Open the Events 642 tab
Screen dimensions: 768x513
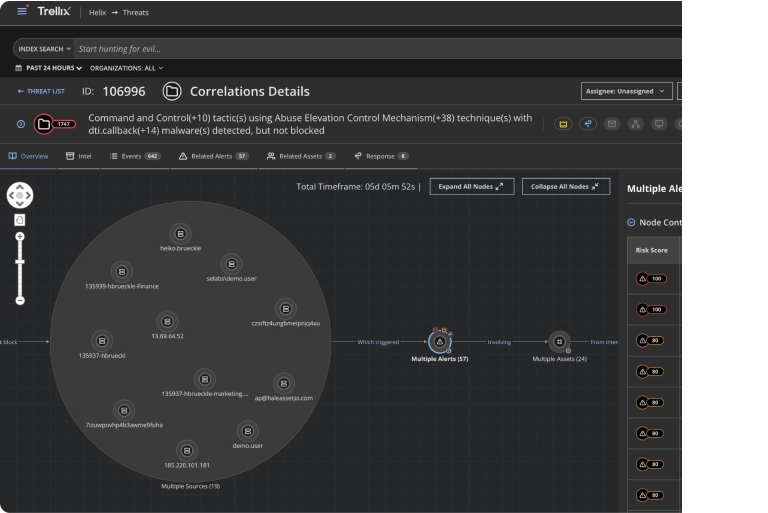click(x=135, y=156)
